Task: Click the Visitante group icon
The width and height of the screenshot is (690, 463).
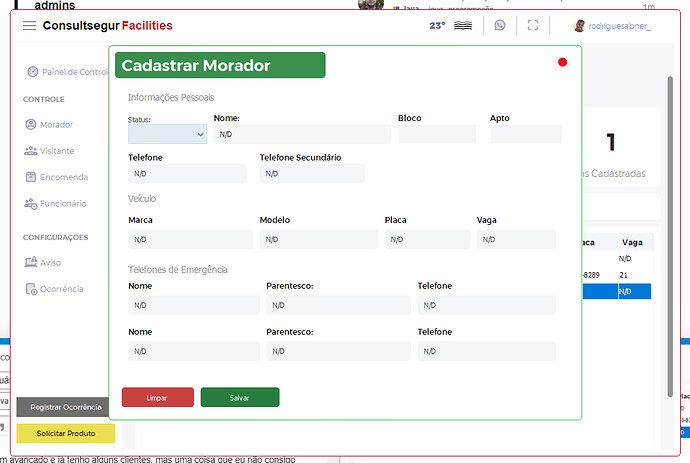Action: 31,151
